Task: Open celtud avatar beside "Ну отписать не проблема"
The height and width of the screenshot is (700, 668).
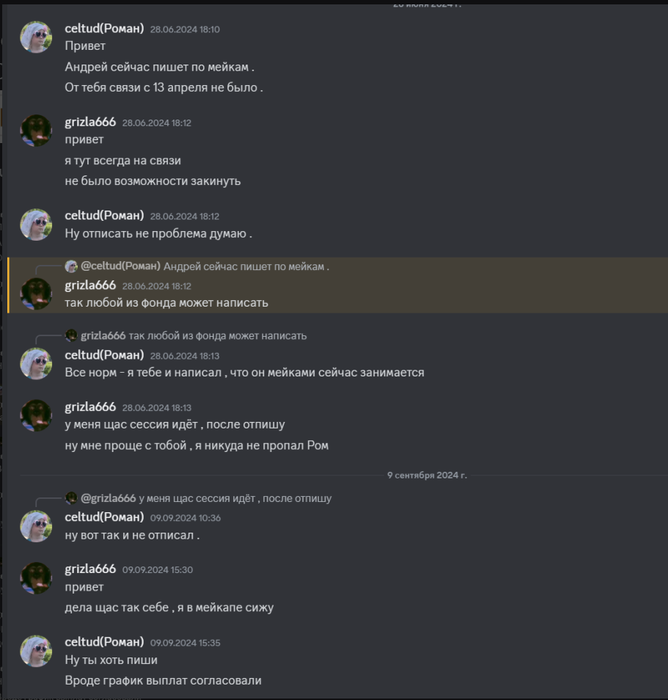Action: click(x=36, y=225)
